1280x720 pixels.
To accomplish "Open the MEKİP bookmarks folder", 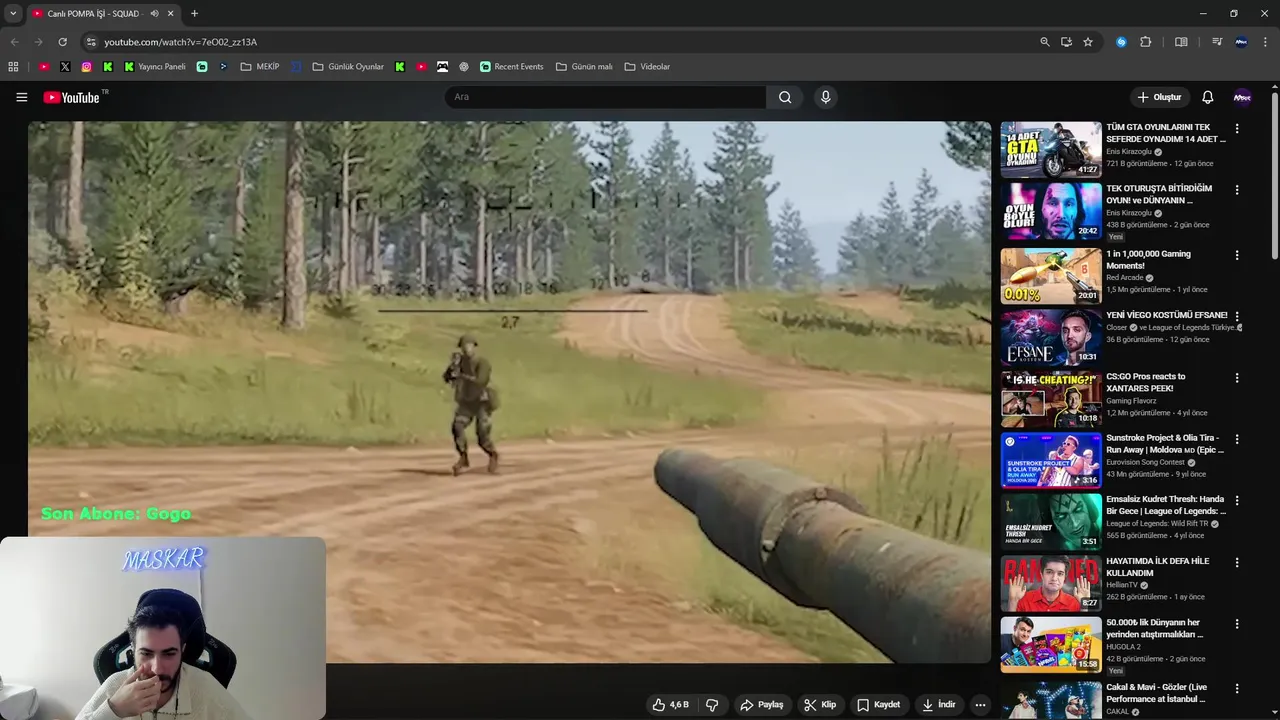I will (260, 67).
